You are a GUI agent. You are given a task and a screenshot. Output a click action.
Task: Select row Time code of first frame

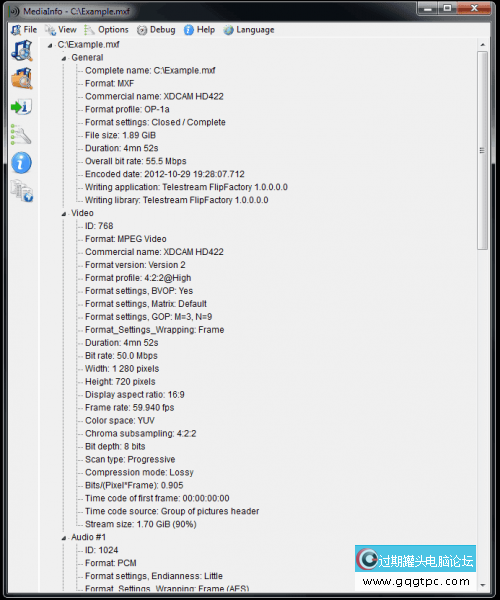(x=157, y=499)
